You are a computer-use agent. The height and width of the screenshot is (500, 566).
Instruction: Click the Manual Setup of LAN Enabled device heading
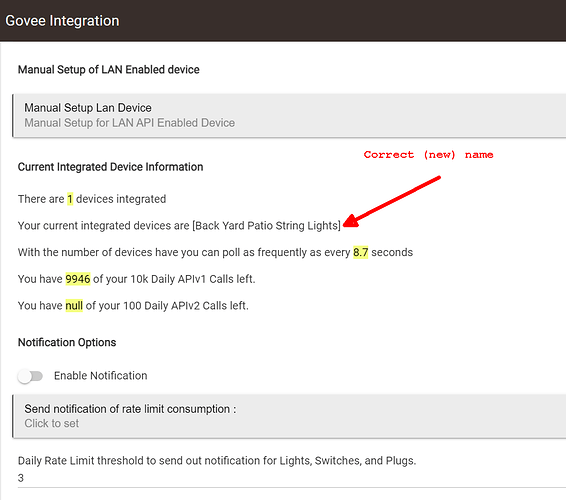109,69
